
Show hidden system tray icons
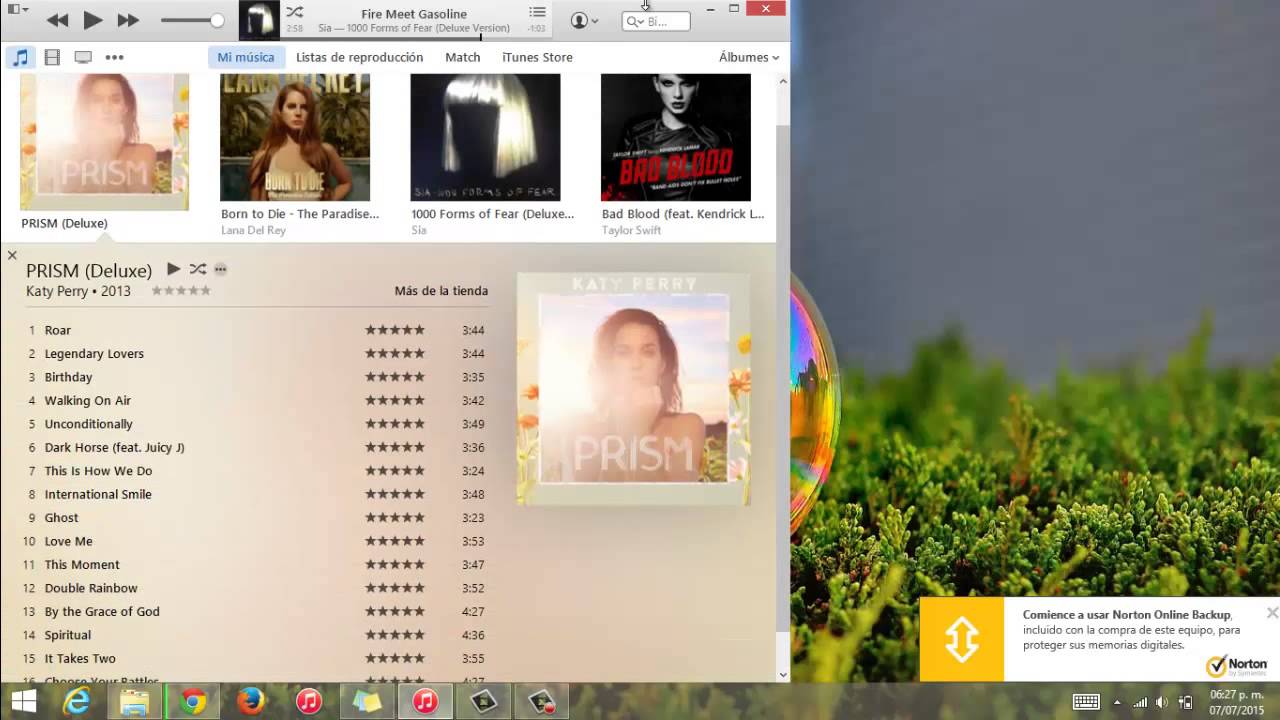(1117, 702)
